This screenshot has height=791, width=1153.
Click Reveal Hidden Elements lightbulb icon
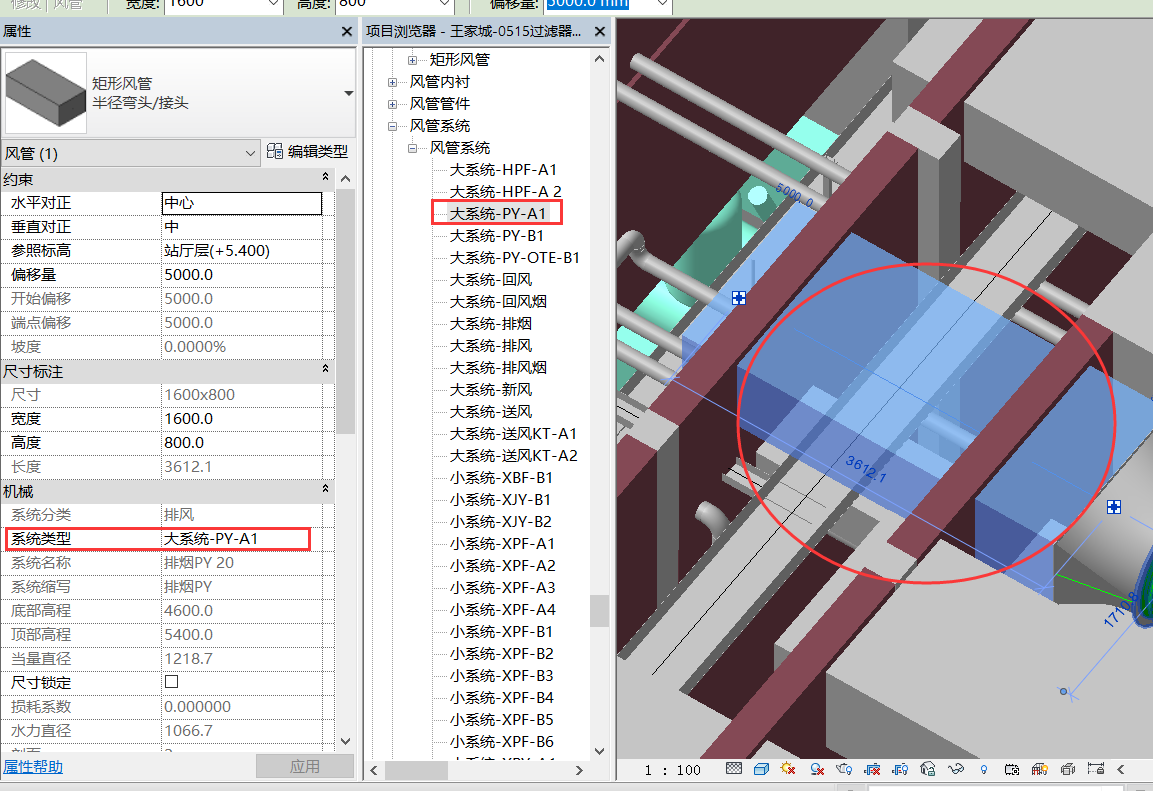click(x=984, y=769)
